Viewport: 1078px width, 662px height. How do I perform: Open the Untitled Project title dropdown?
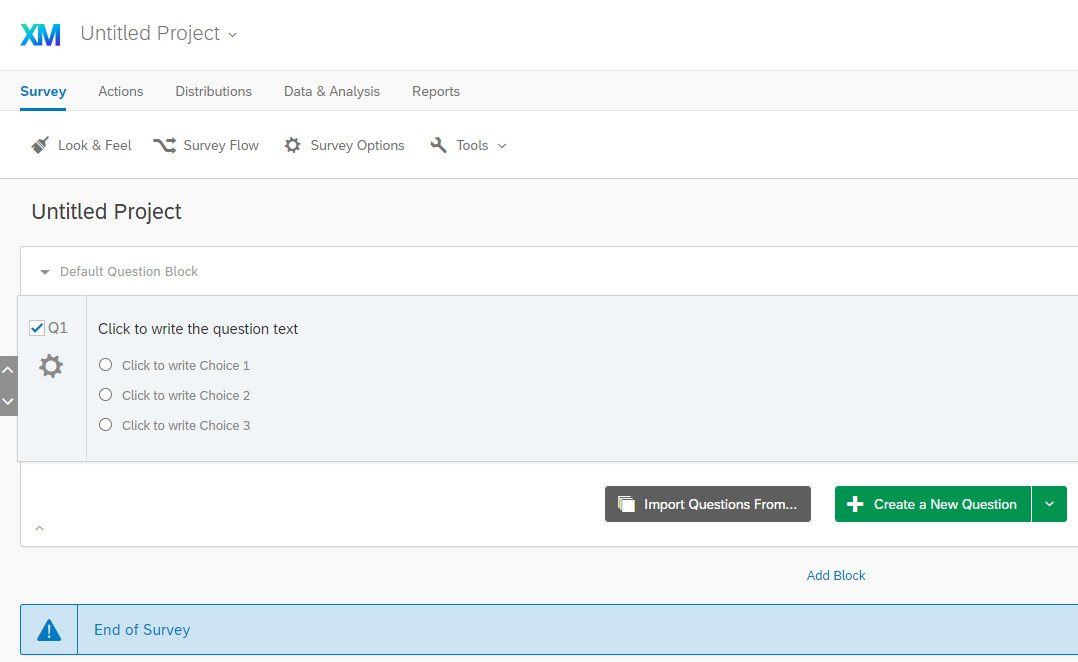232,34
